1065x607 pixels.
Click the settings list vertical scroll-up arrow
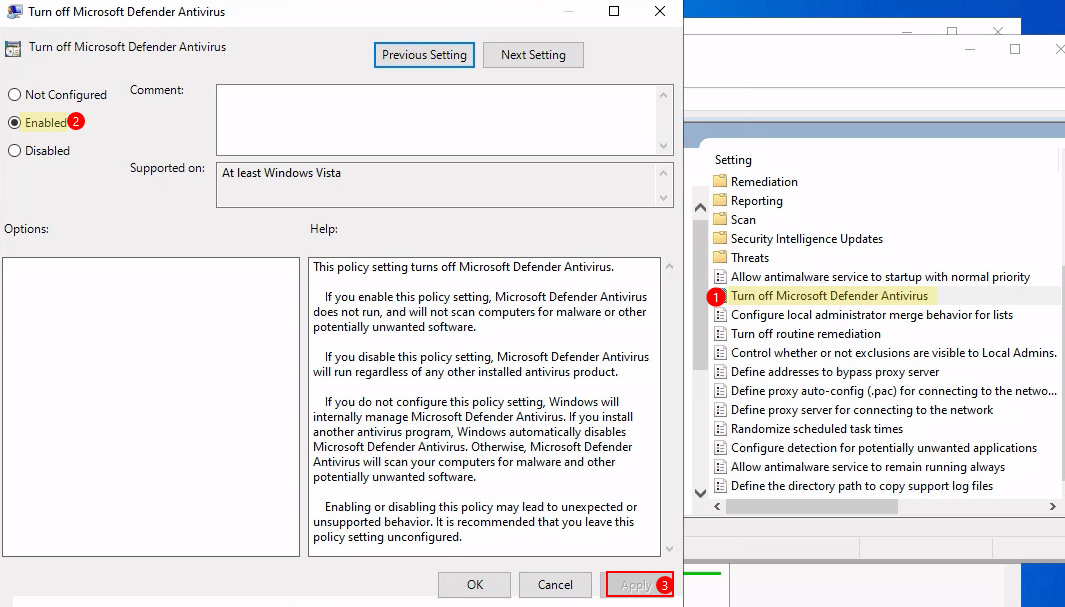coord(700,208)
